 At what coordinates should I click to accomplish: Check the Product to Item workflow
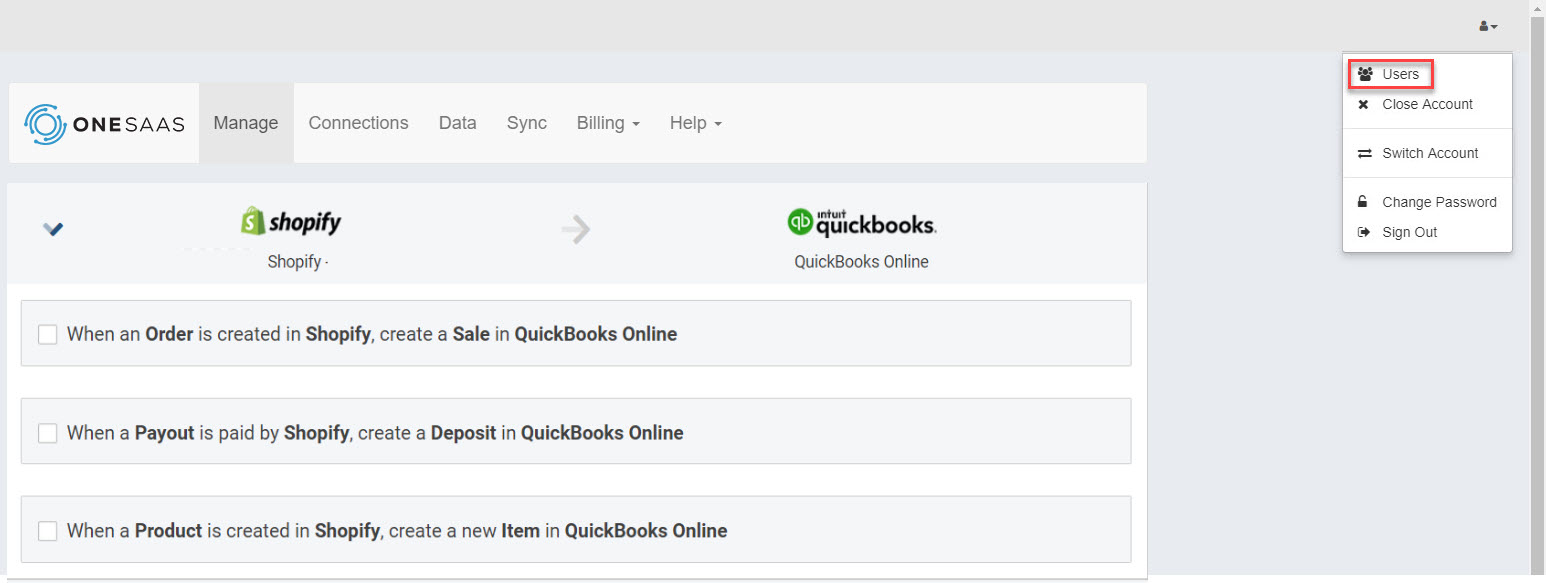(47, 531)
